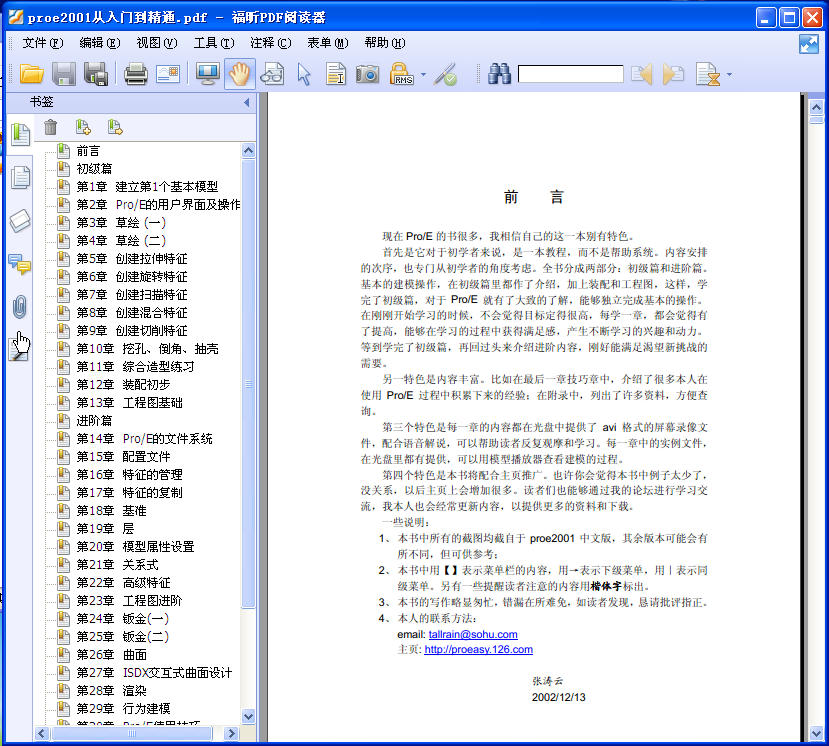The height and width of the screenshot is (746, 829).
Task: Find next result arrow icon
Action: (674, 74)
